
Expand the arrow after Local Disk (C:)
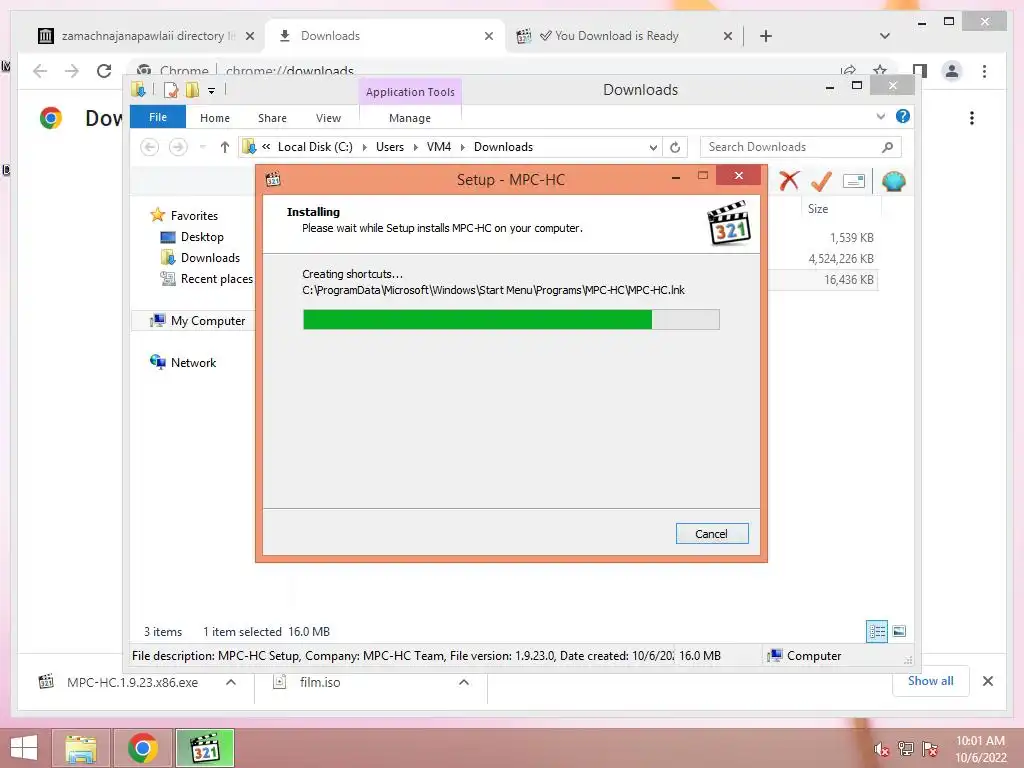coord(364,148)
